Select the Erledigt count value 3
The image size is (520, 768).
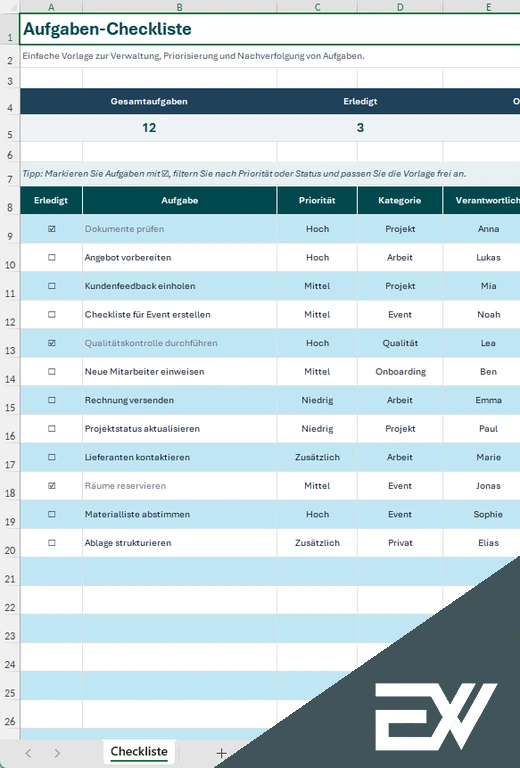[x=360, y=128]
